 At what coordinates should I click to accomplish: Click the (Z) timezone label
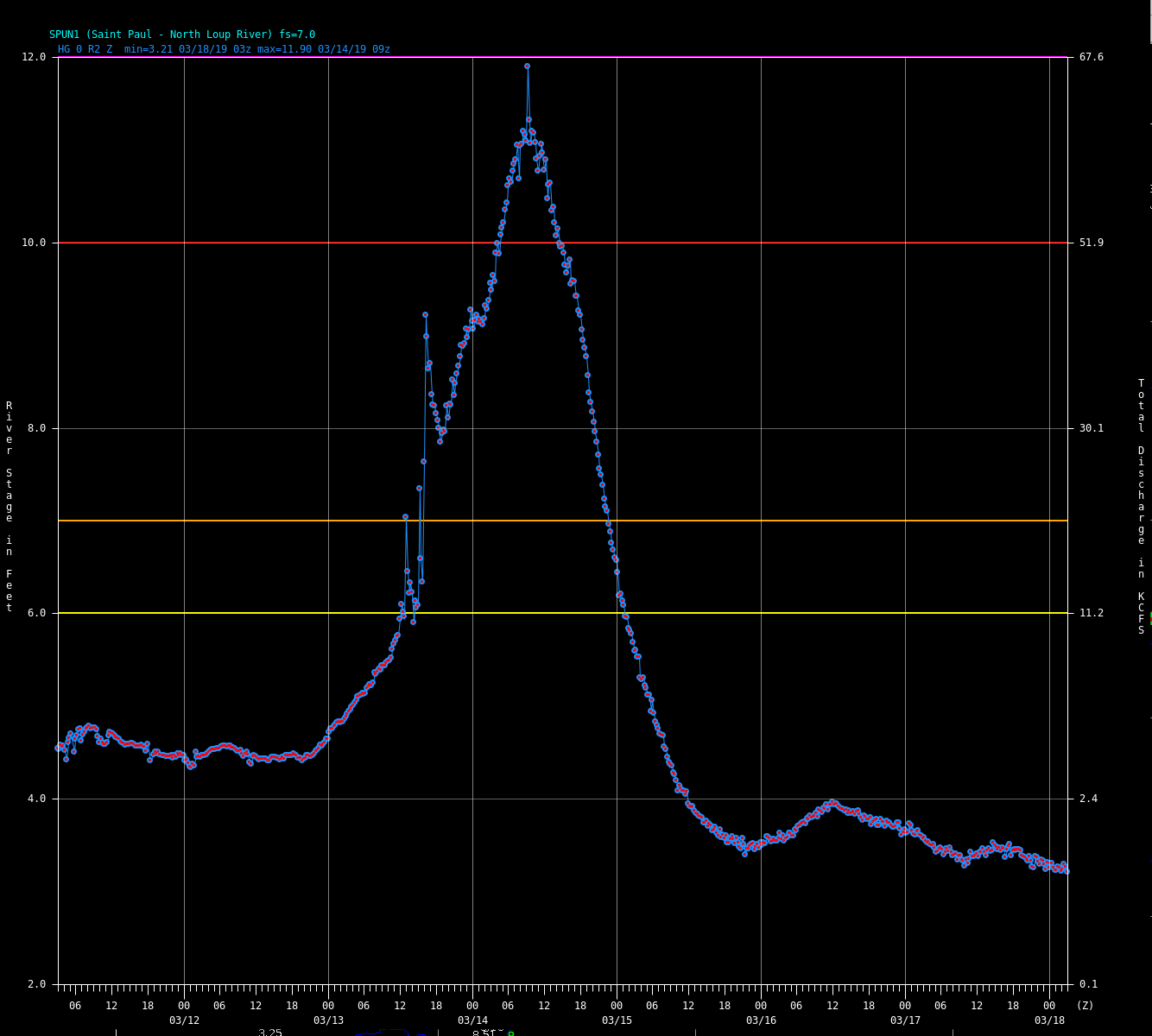tap(1085, 1006)
